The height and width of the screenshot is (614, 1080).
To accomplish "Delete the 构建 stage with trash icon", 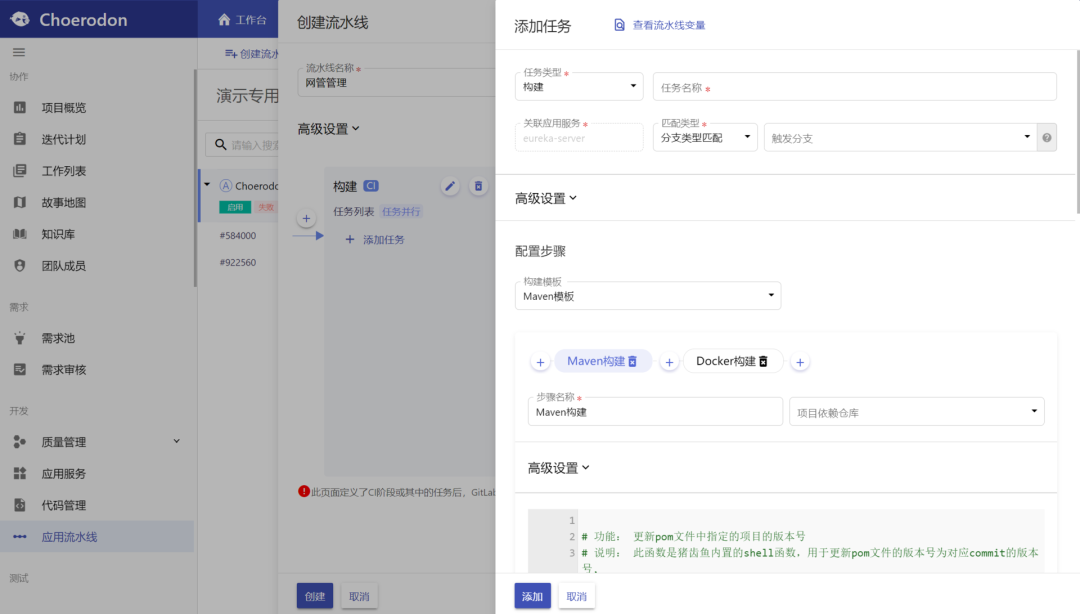I will click(478, 186).
